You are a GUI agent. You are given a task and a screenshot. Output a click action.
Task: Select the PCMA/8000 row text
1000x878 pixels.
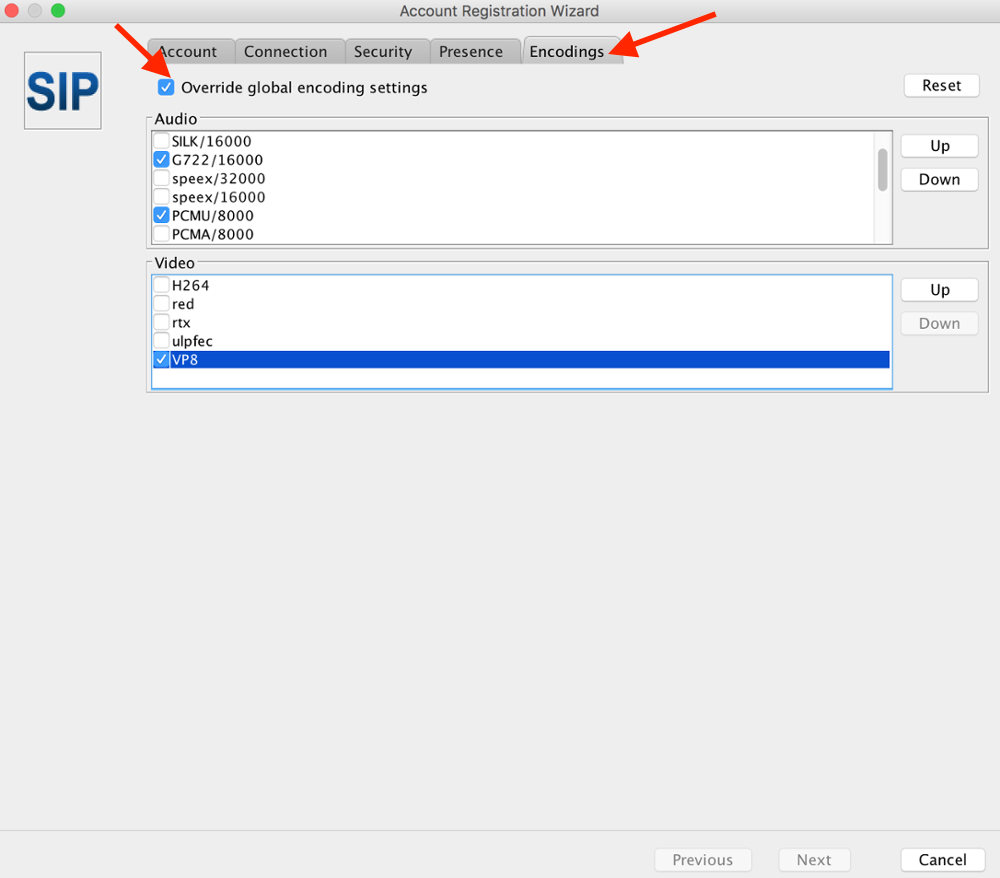click(213, 234)
